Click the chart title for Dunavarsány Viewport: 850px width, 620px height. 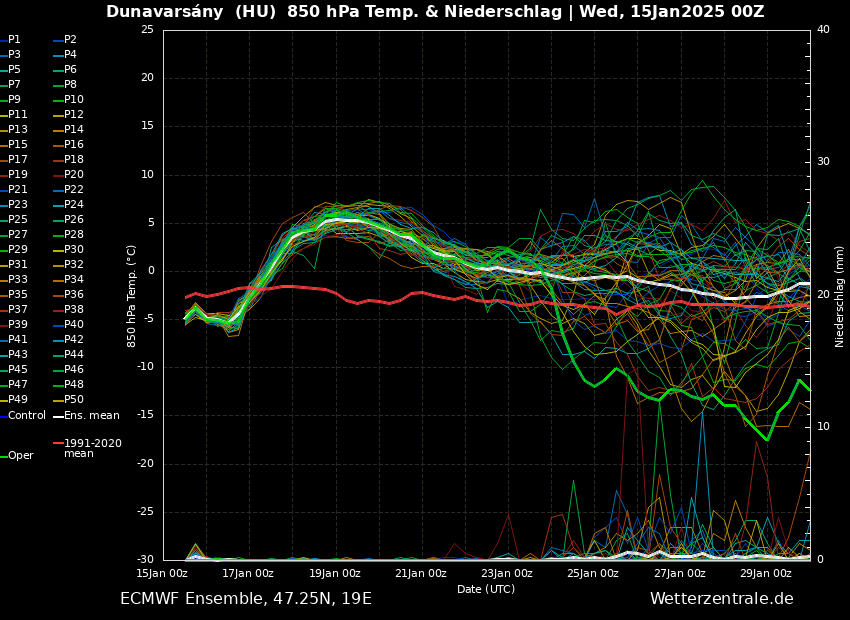click(435, 12)
